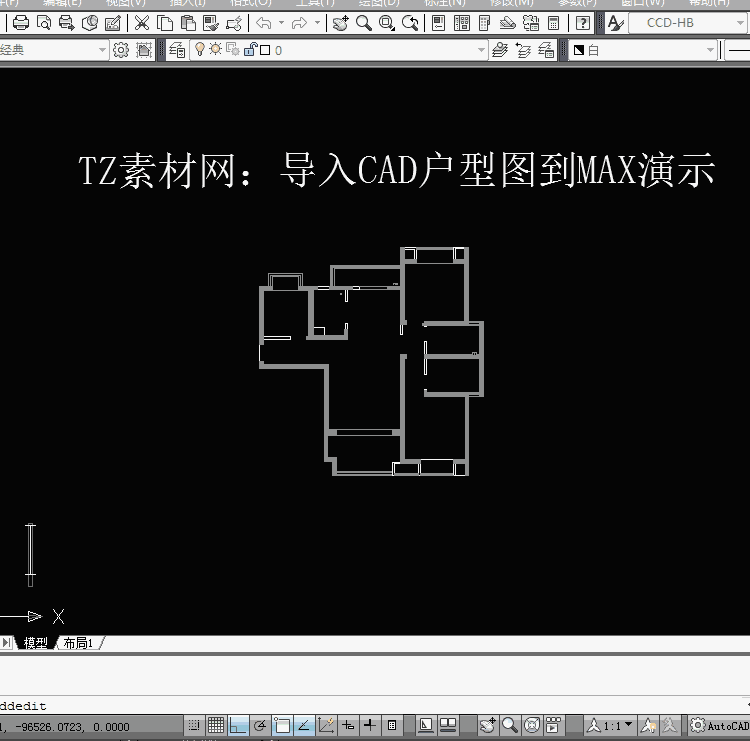Viewport: 750px width, 741px height.
Task: Click the Paste clipboard icon
Action: click(188, 22)
